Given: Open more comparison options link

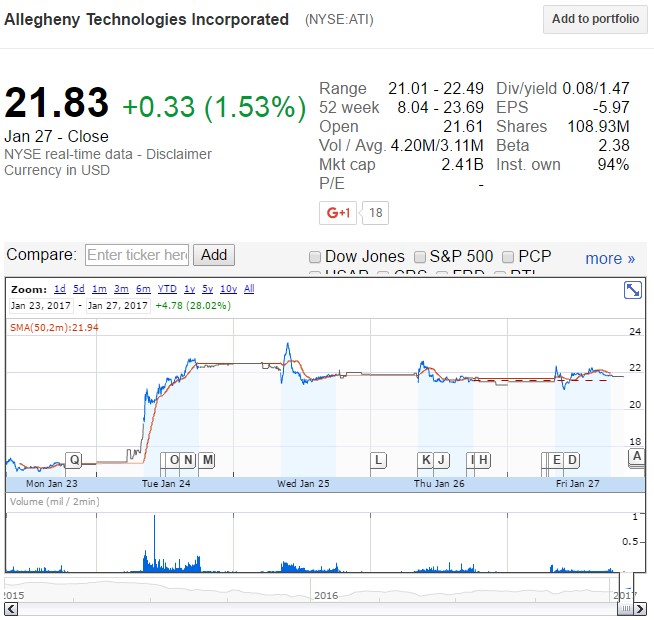Looking at the screenshot, I should tap(610, 259).
